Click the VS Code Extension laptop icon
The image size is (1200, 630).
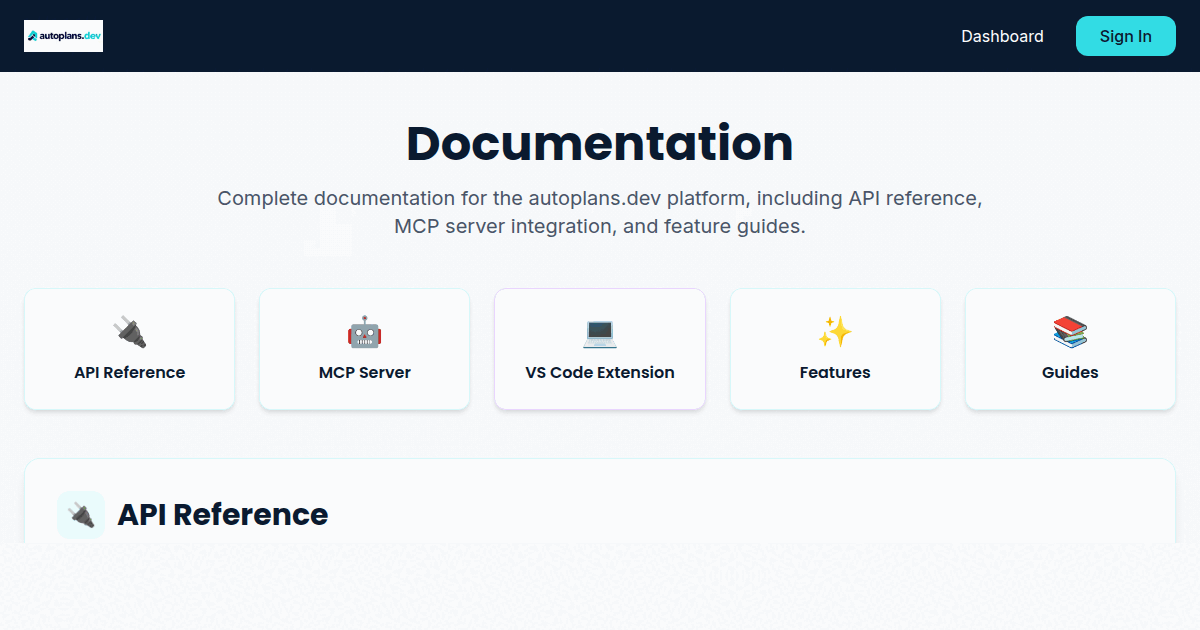(600, 332)
